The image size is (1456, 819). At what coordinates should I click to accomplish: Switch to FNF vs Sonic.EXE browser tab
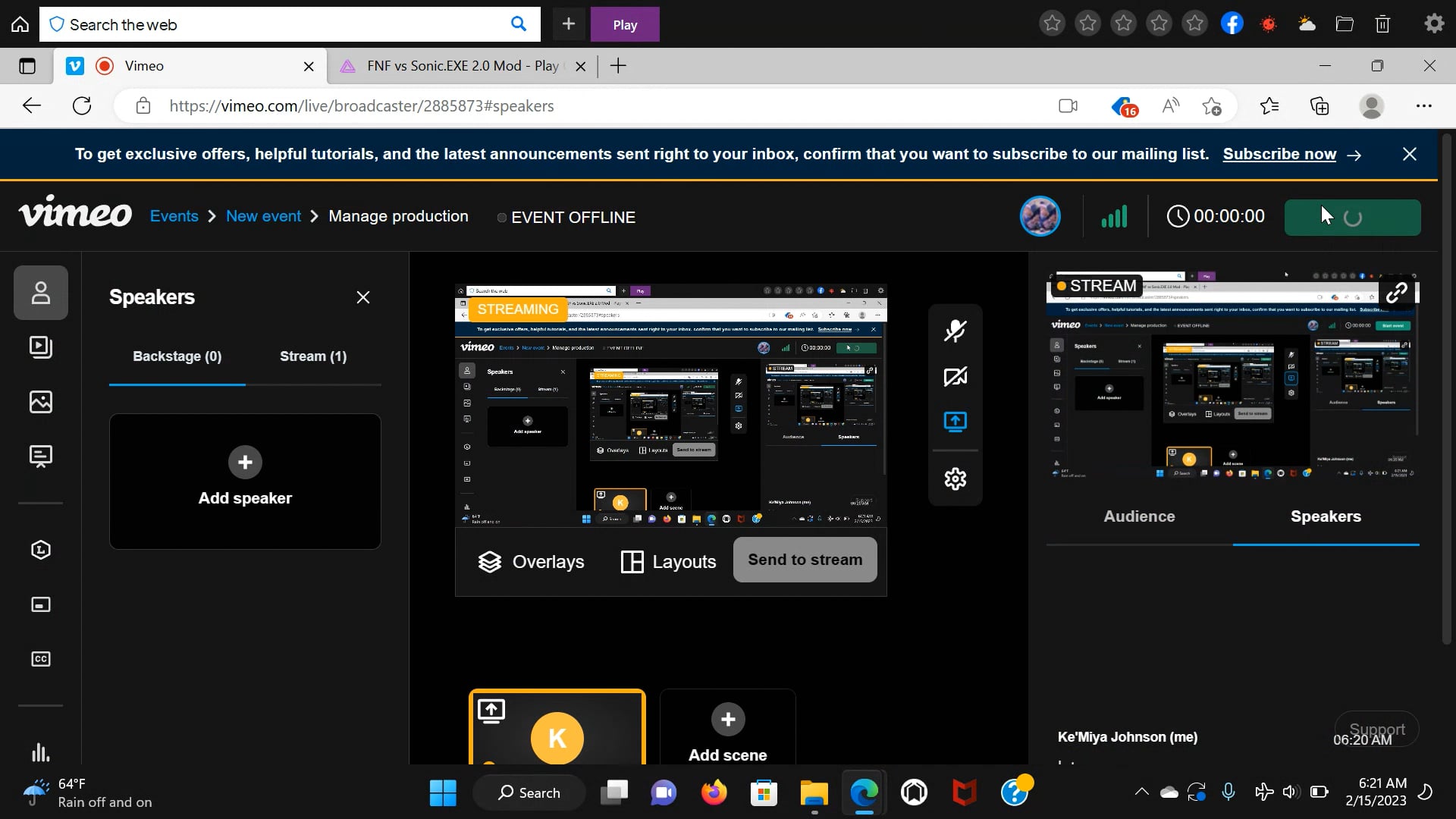point(463,66)
